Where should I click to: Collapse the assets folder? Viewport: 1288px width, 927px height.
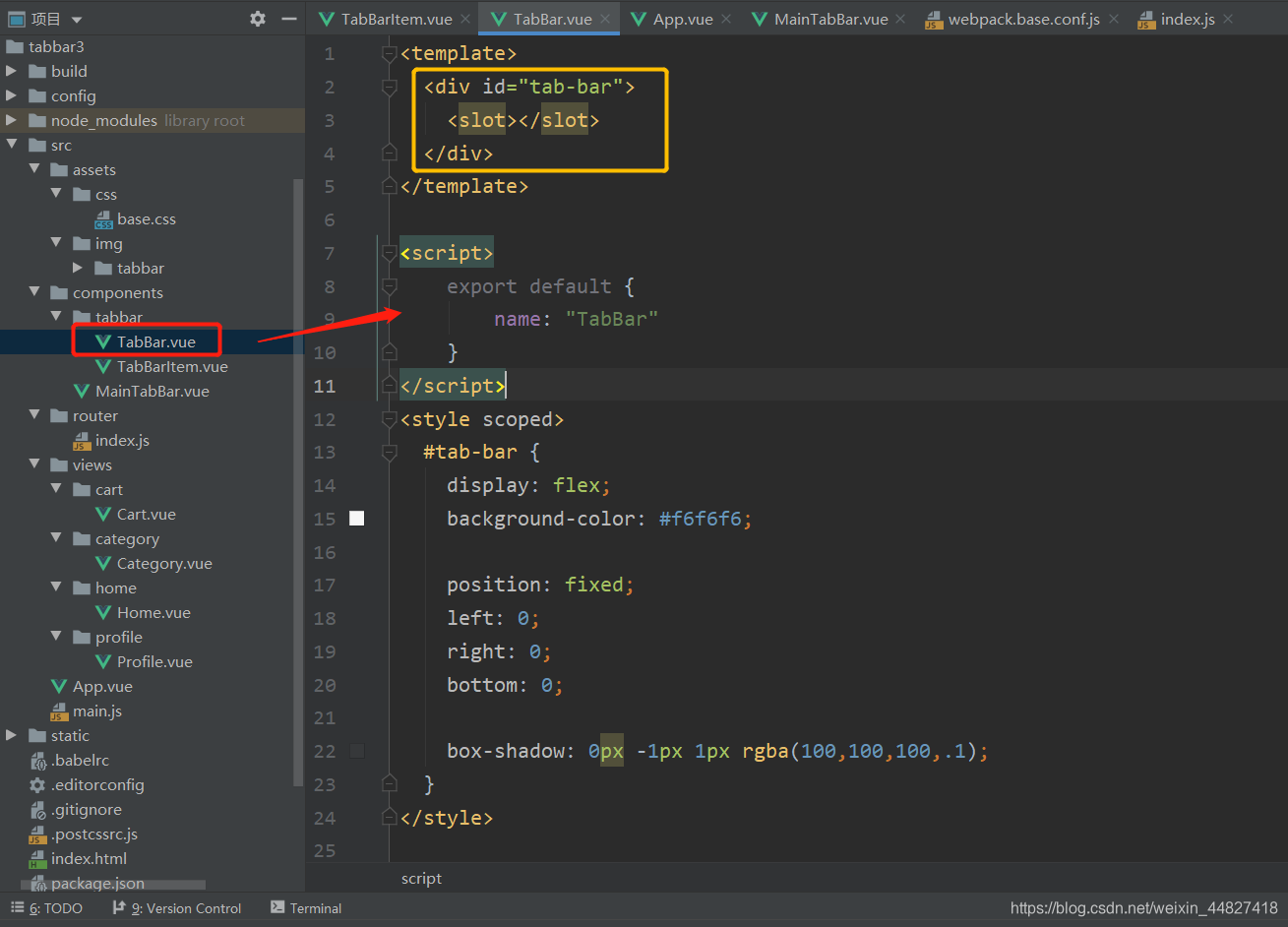[34, 169]
